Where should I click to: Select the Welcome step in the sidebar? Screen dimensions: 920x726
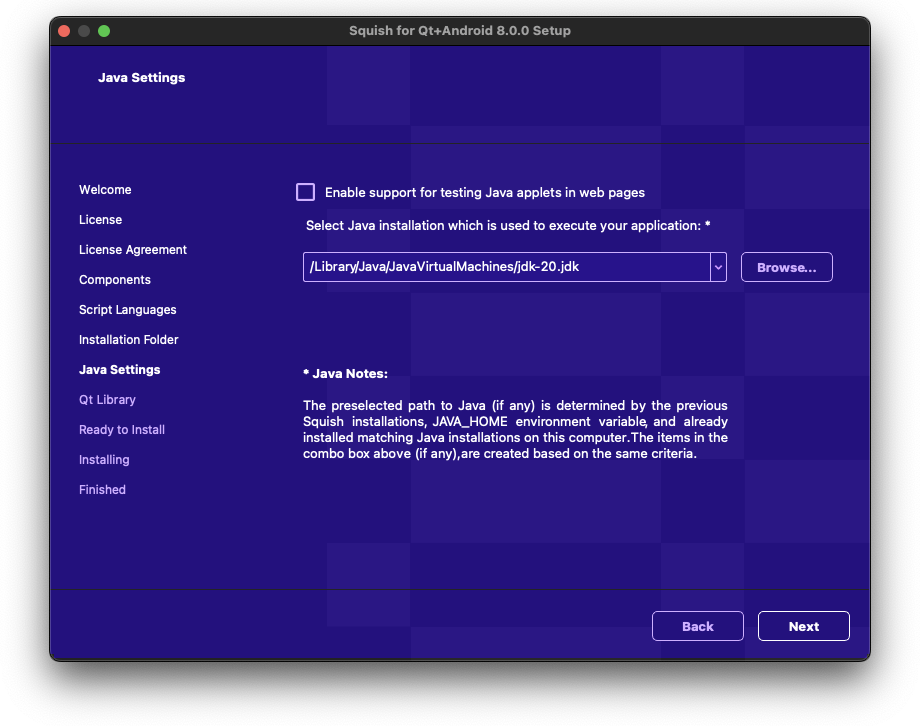click(105, 189)
